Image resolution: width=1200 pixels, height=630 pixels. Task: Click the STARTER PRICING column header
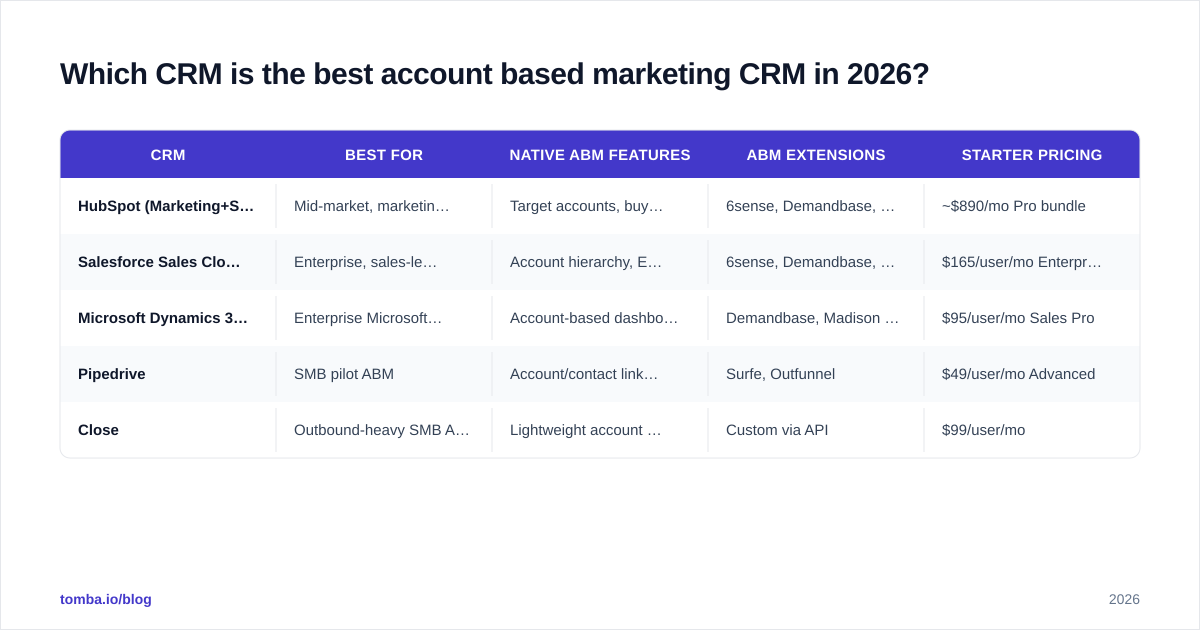[x=1032, y=155]
